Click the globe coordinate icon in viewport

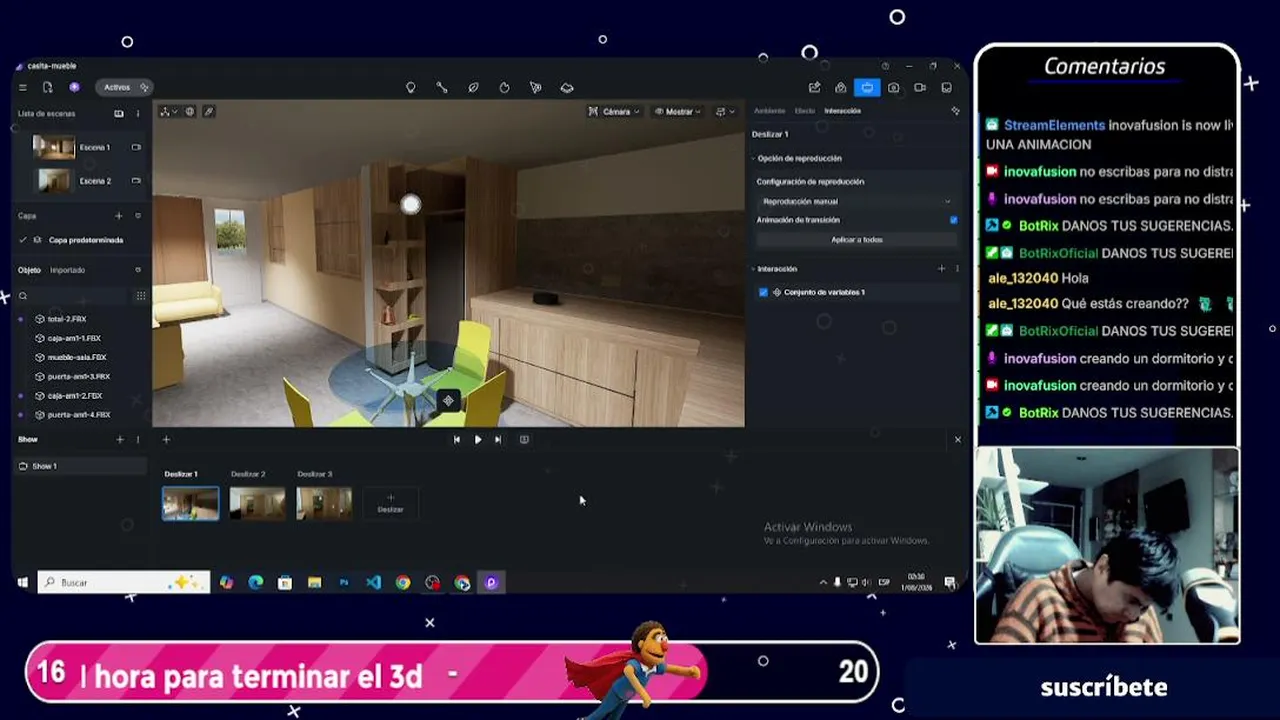pyautogui.click(x=190, y=111)
